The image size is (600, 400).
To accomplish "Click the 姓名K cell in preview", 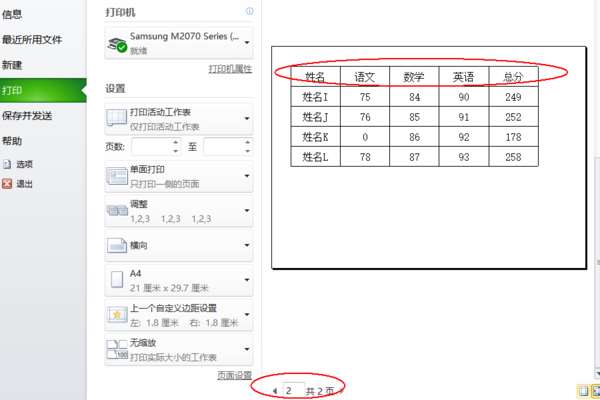I will click(x=315, y=137).
